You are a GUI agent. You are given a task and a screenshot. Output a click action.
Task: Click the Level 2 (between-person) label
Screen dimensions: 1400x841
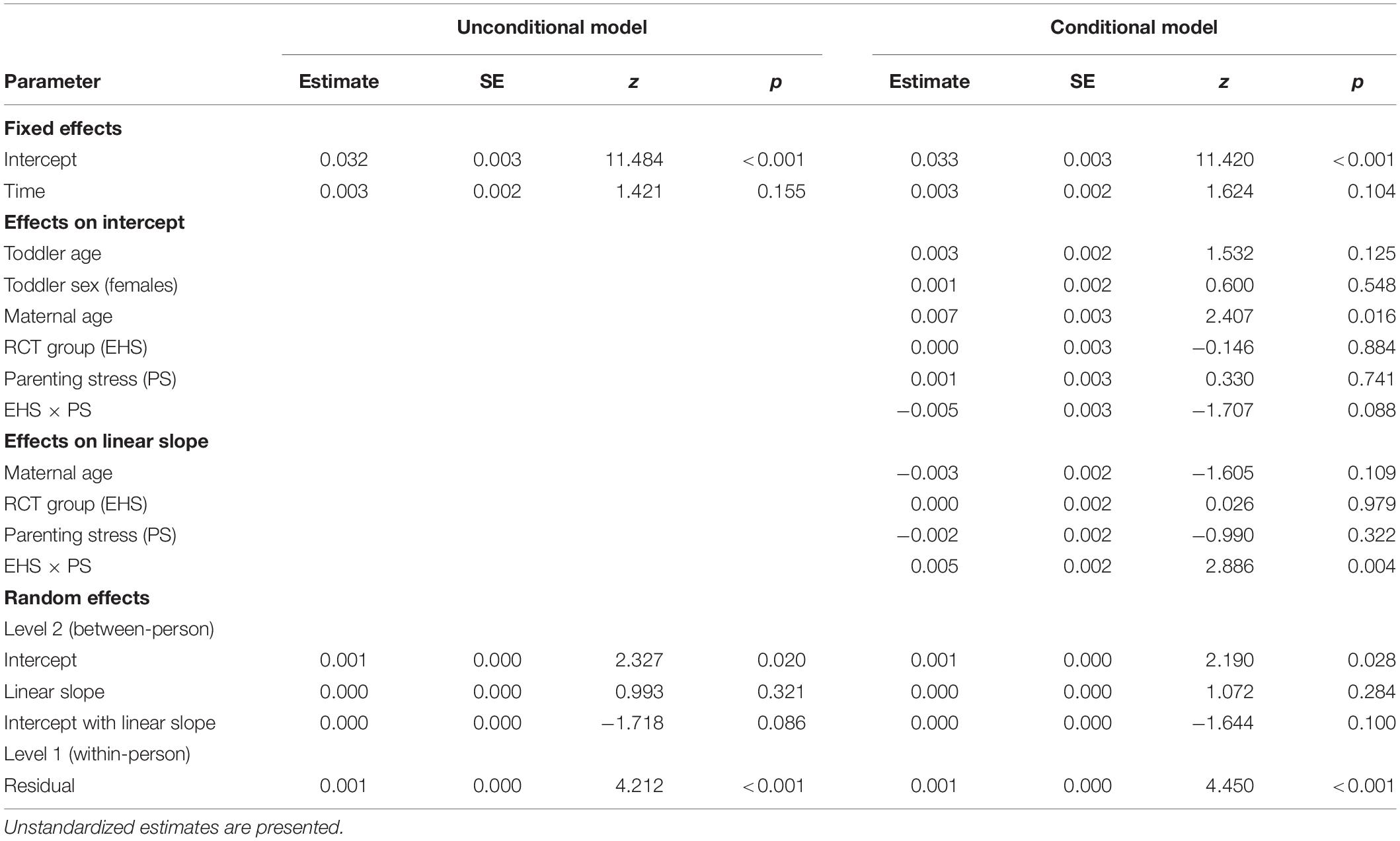coord(109,629)
